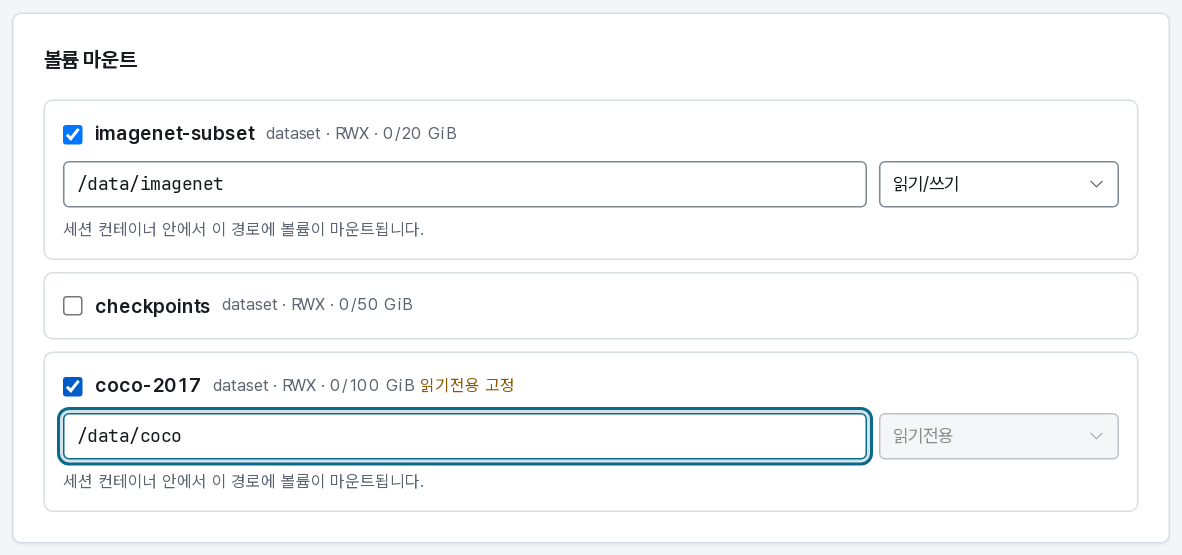
Task: Click the checkpoints volume name label
Action: click(152, 305)
